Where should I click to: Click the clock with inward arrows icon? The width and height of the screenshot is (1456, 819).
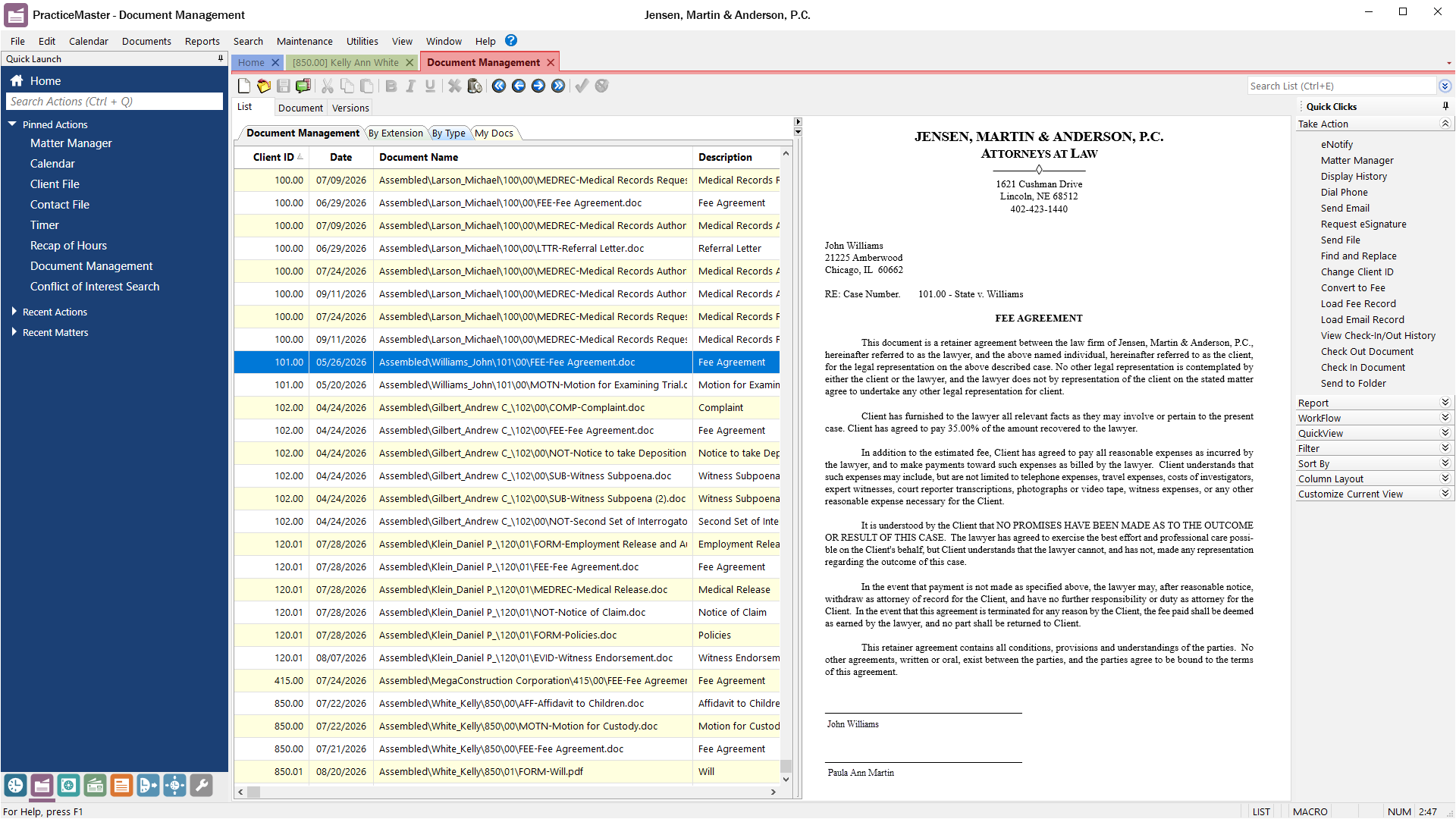(x=174, y=786)
